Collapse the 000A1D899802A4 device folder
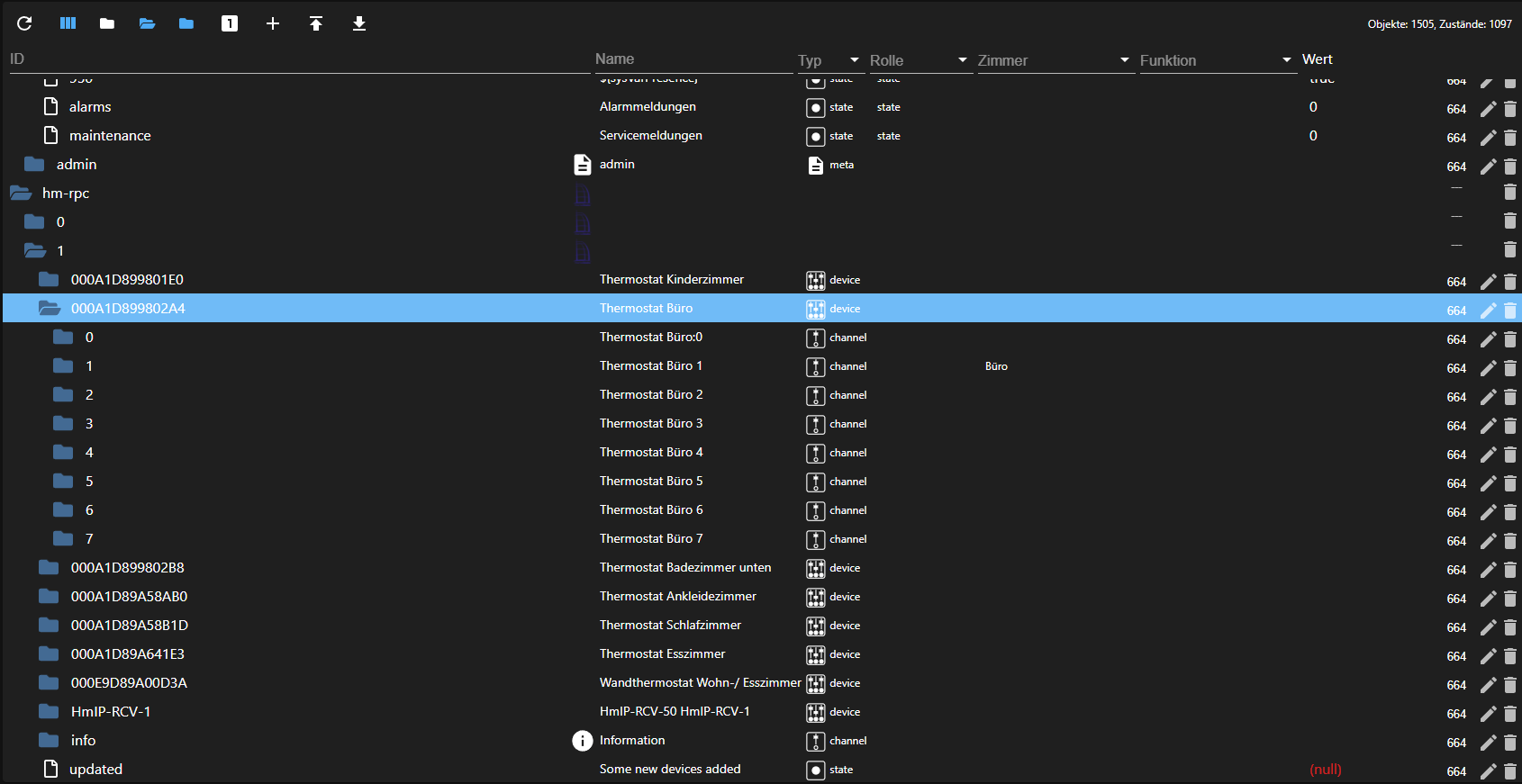 point(50,308)
